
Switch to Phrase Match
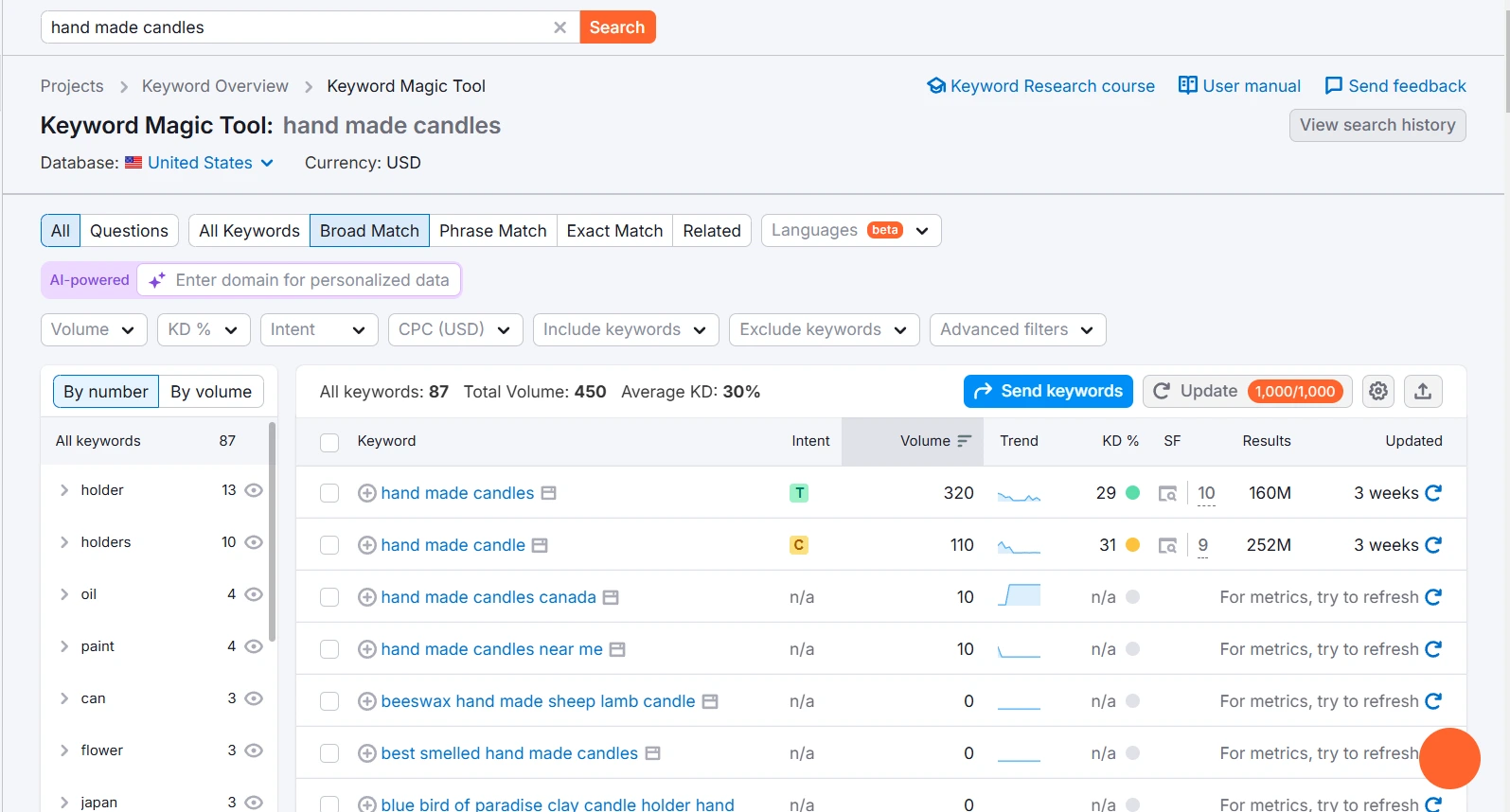(x=493, y=231)
